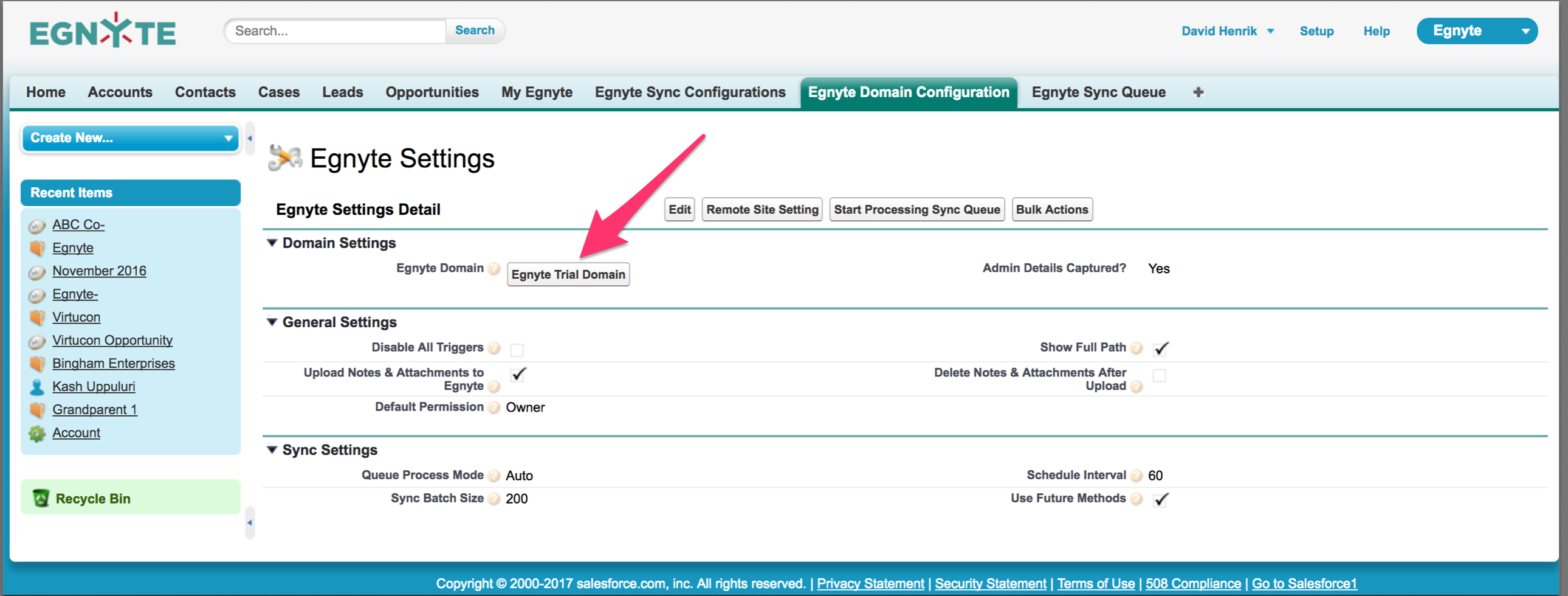Add a new tab with plus icon
This screenshot has height=596, width=1568.
click(1198, 92)
